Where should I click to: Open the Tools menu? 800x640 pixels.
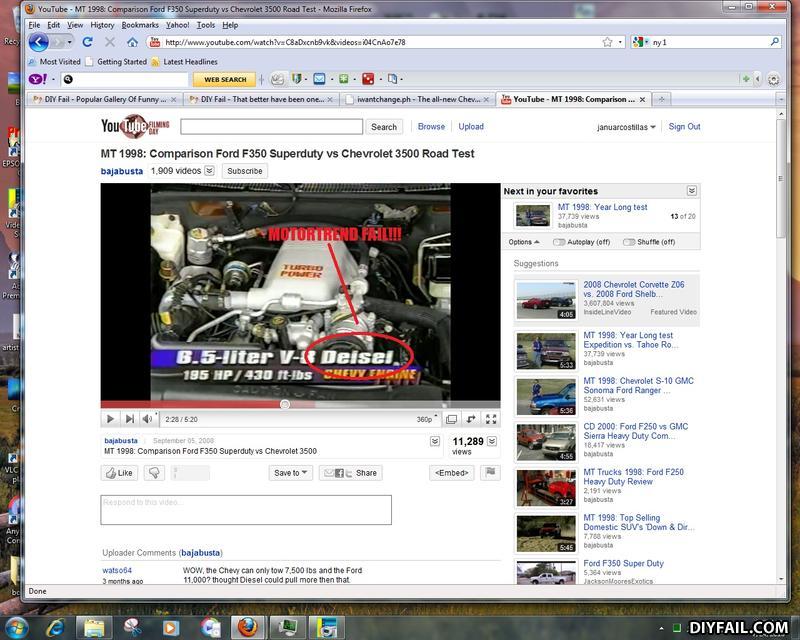pos(206,25)
